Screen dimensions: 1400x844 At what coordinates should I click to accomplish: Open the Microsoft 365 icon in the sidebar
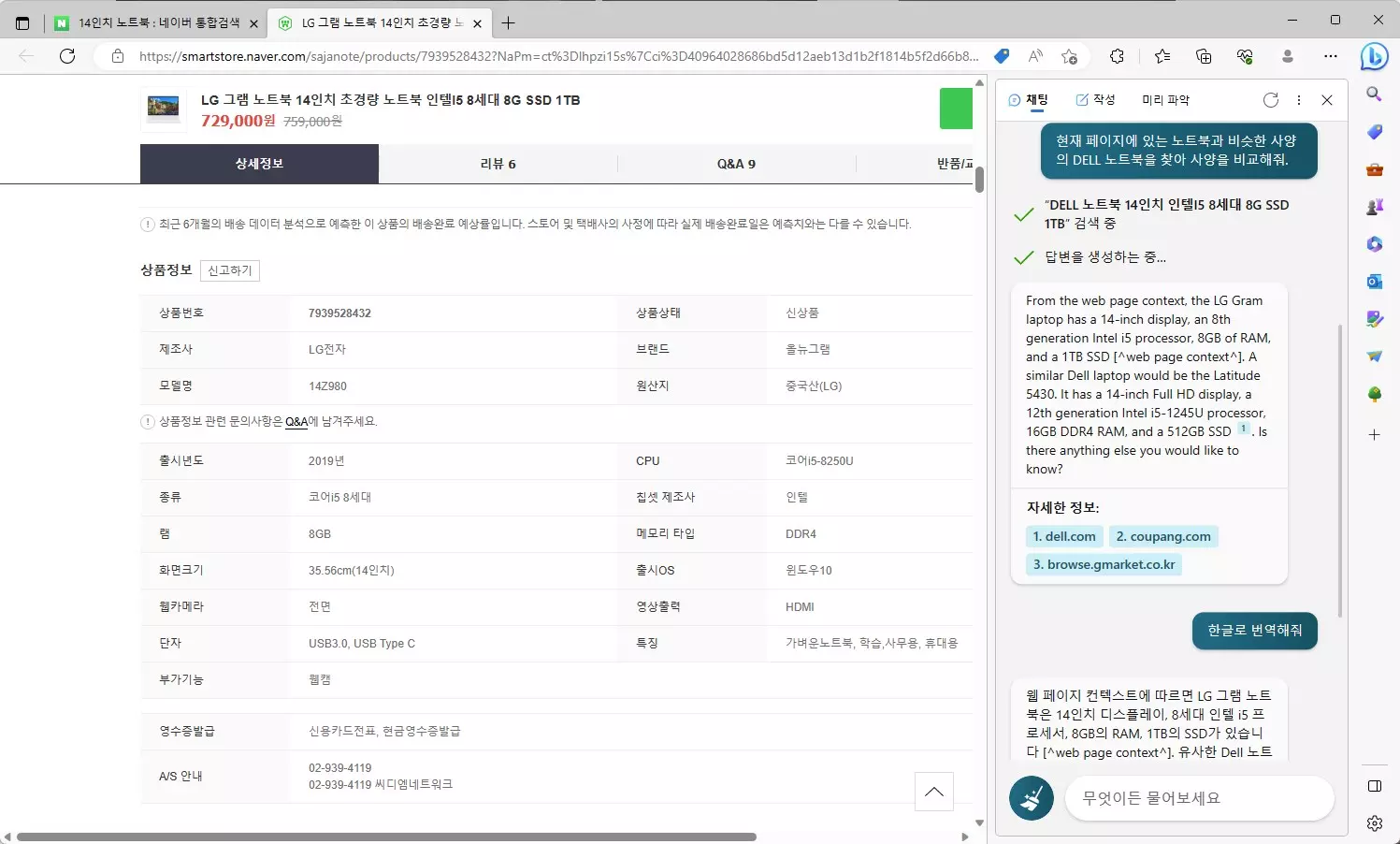pos(1374,244)
